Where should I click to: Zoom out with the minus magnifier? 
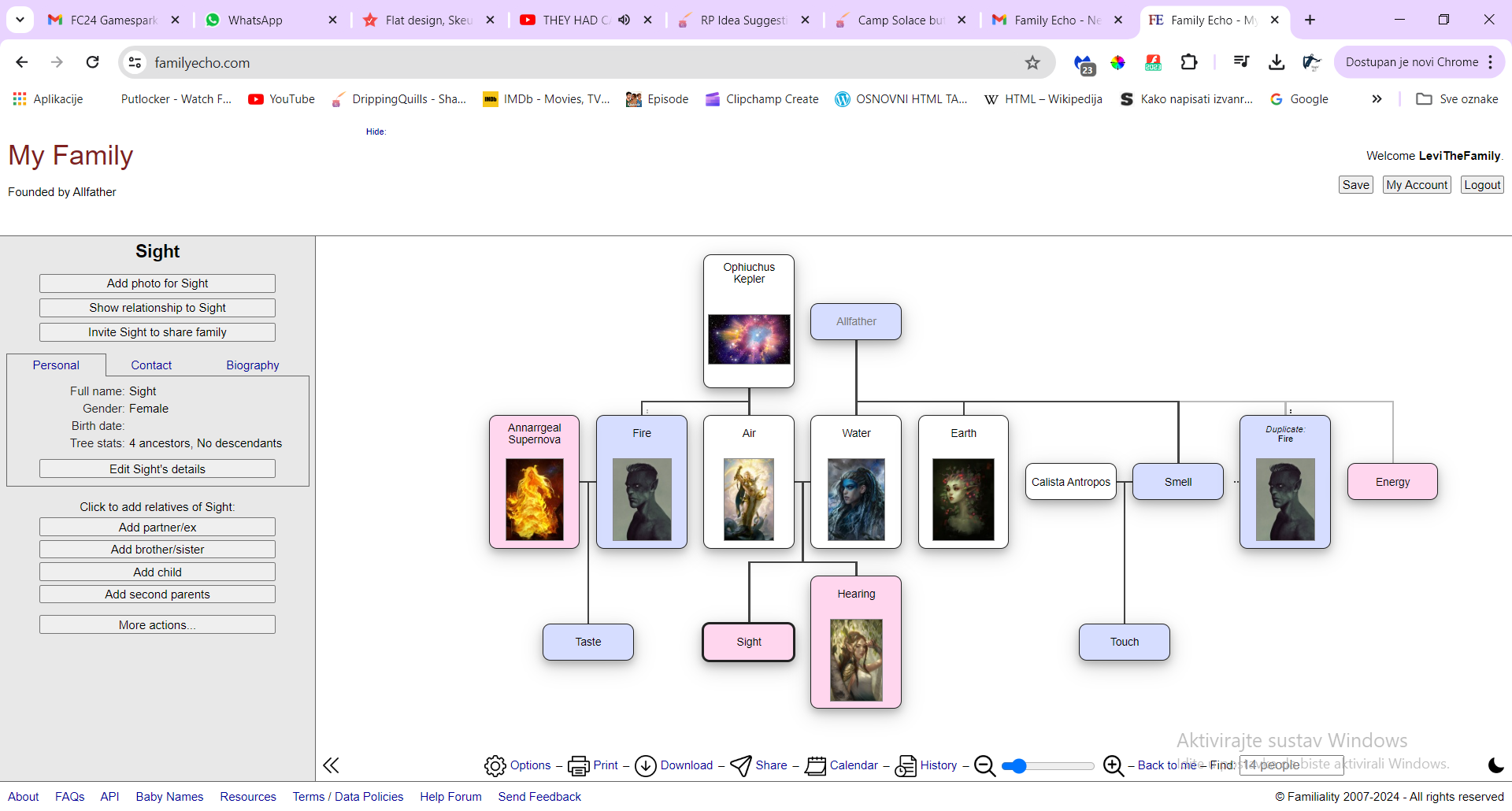pos(984,765)
